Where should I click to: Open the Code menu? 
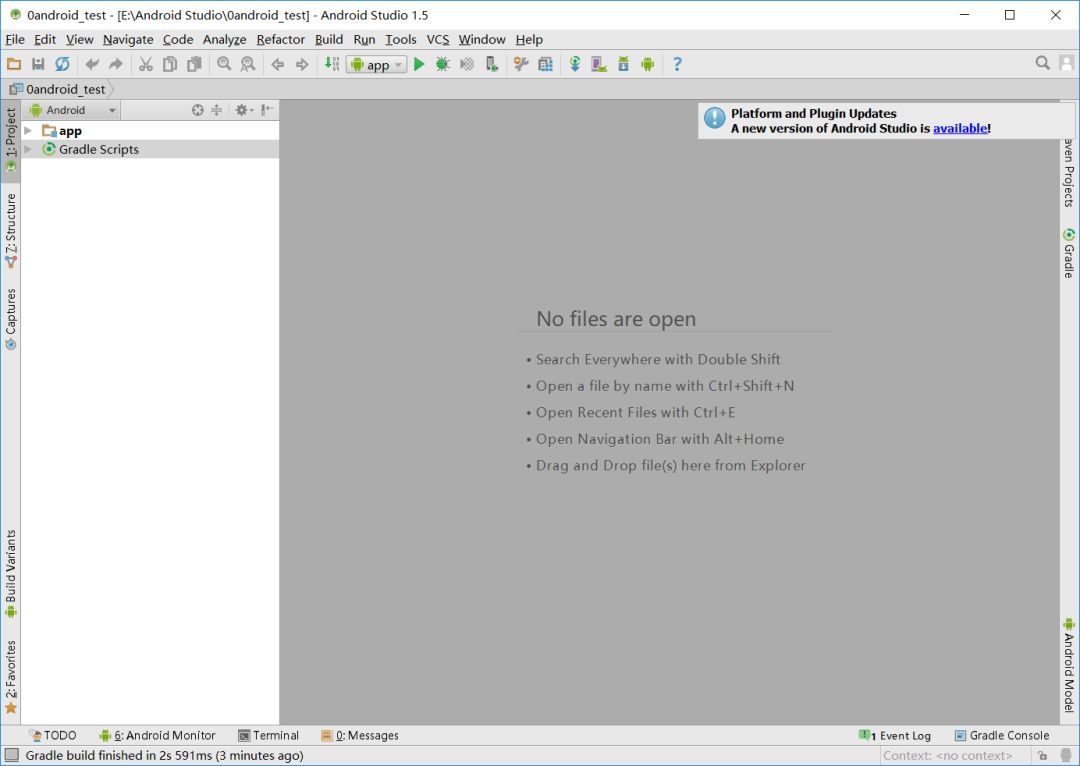pos(178,39)
